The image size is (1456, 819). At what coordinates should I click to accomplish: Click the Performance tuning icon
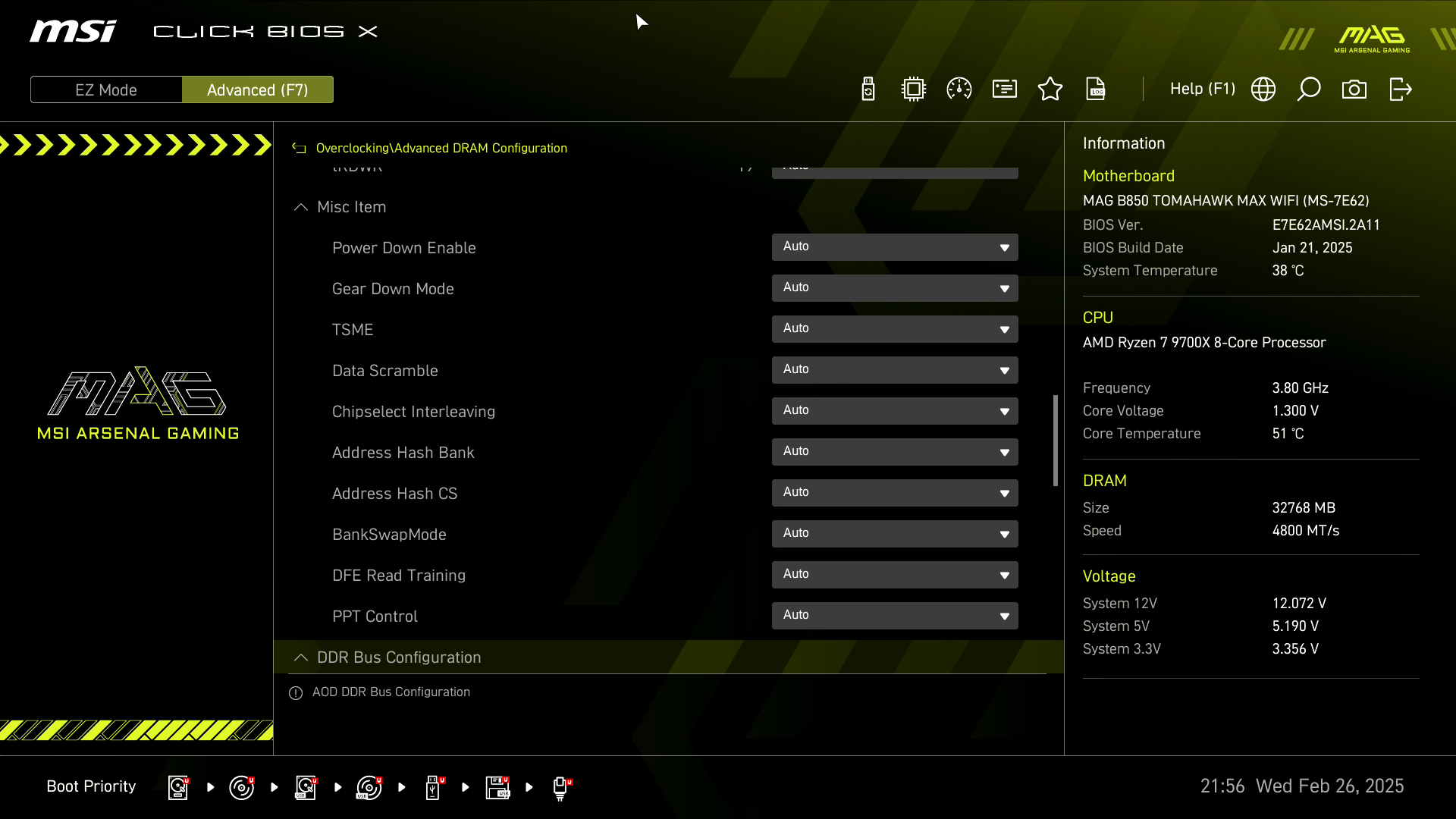(x=959, y=89)
